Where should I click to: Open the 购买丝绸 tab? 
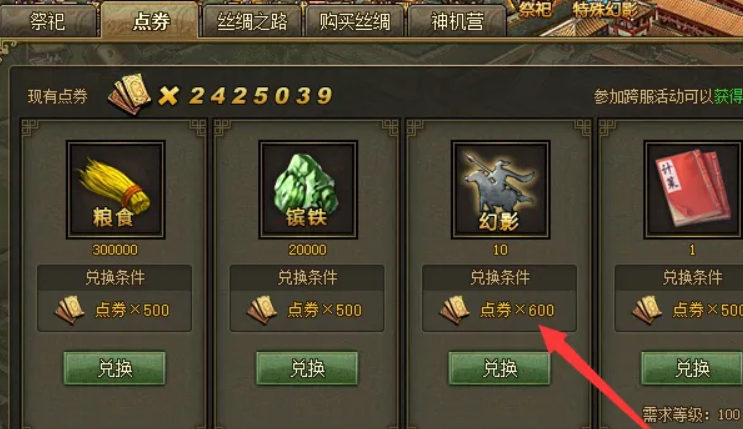(x=355, y=22)
